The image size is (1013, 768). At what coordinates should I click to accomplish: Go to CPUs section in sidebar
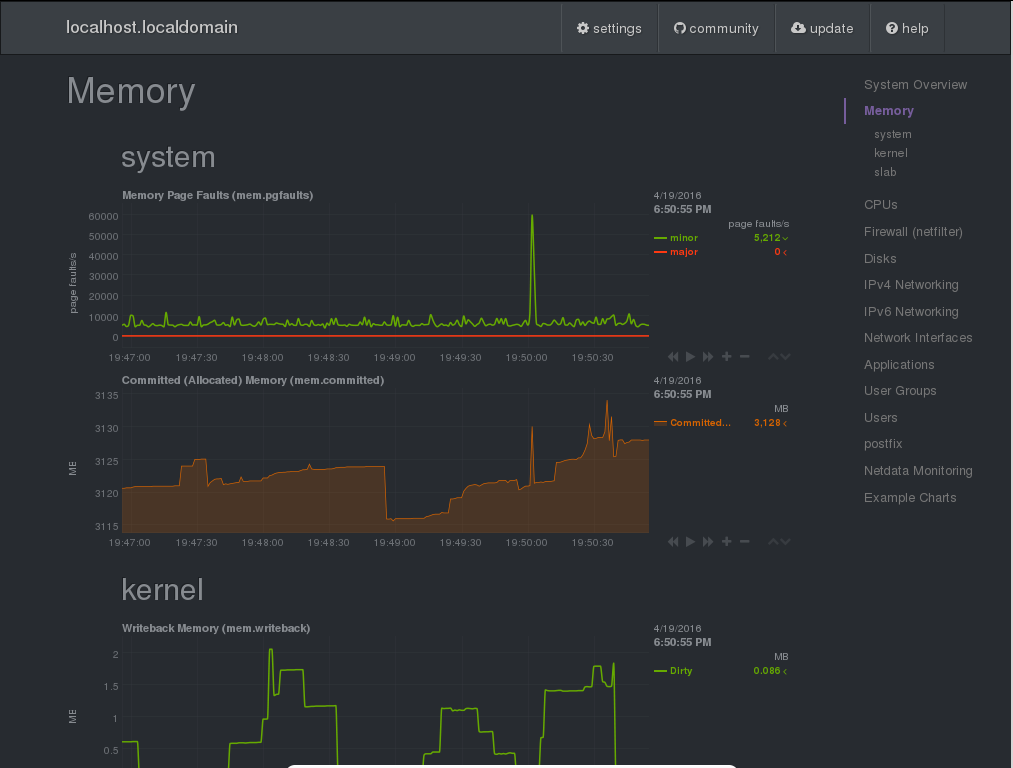coord(880,205)
